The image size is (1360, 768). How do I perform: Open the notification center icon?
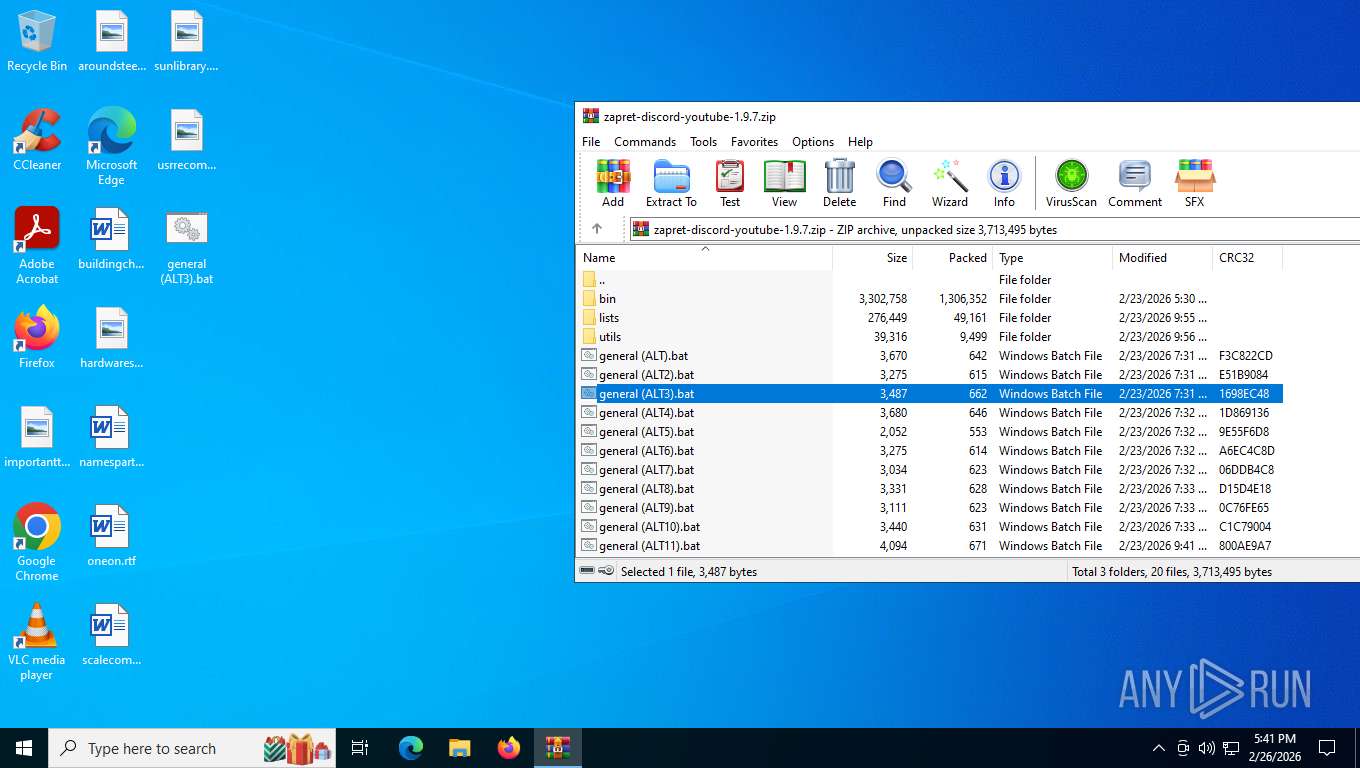coord(1327,748)
